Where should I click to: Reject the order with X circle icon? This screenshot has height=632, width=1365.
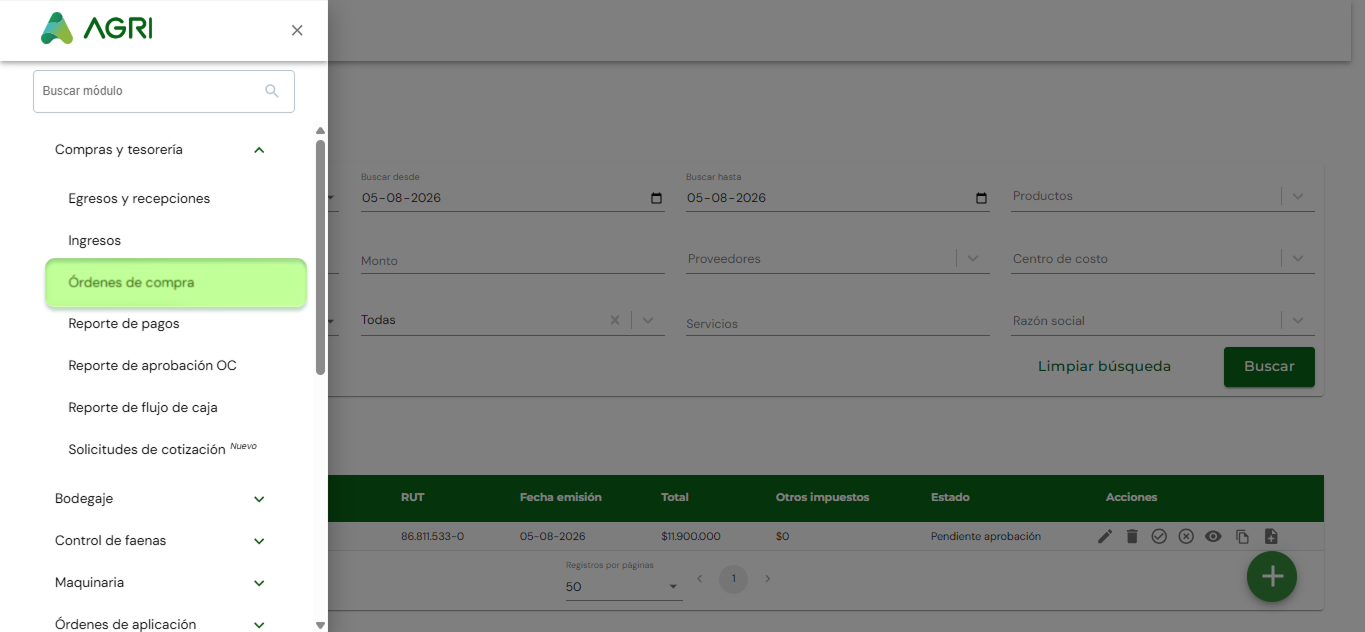(1186, 537)
